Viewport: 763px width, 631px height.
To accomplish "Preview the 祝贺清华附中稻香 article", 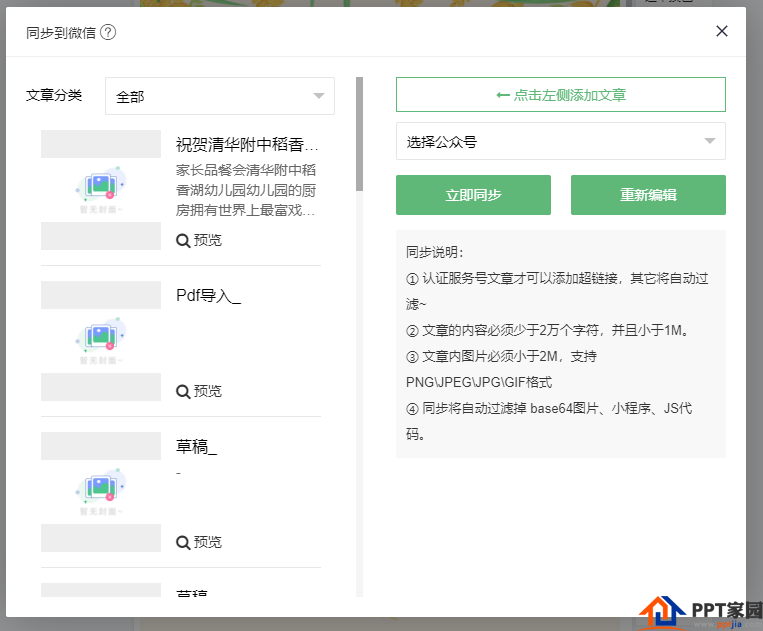I will click(199, 240).
